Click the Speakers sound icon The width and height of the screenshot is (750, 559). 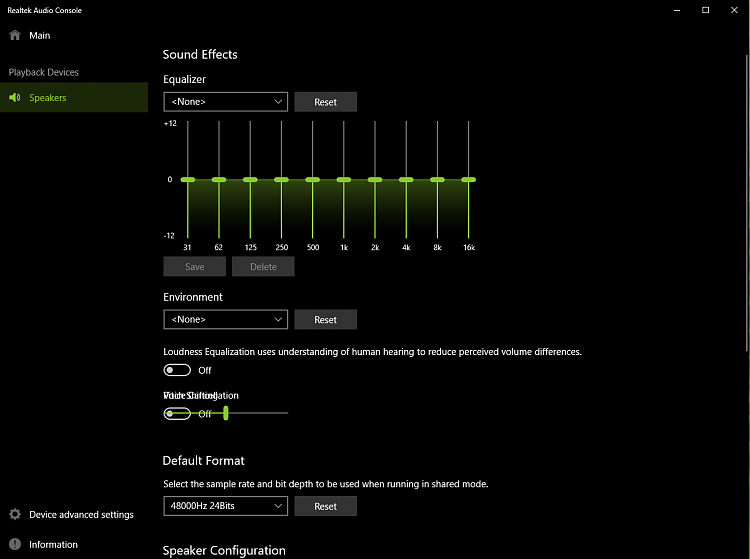pos(15,98)
